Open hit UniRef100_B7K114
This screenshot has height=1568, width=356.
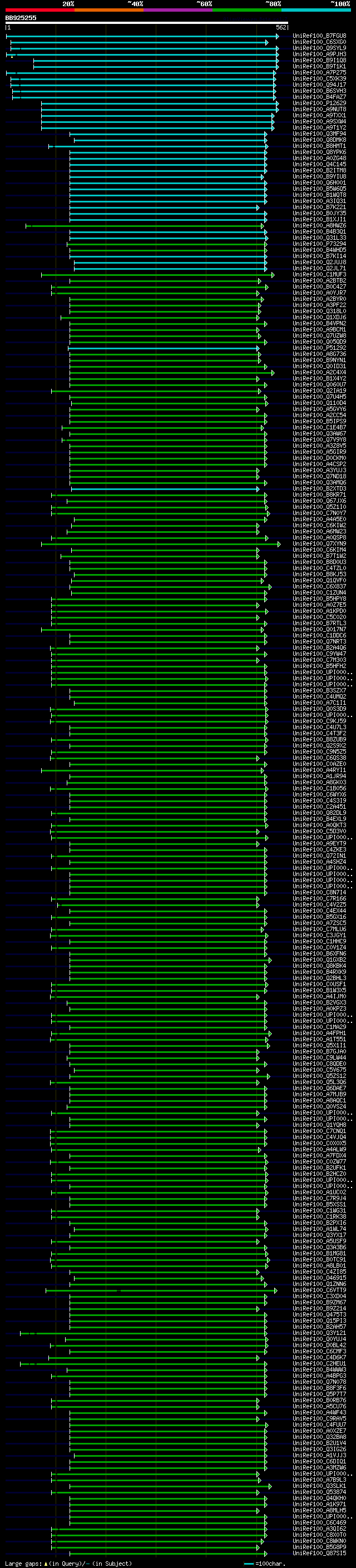point(319,256)
